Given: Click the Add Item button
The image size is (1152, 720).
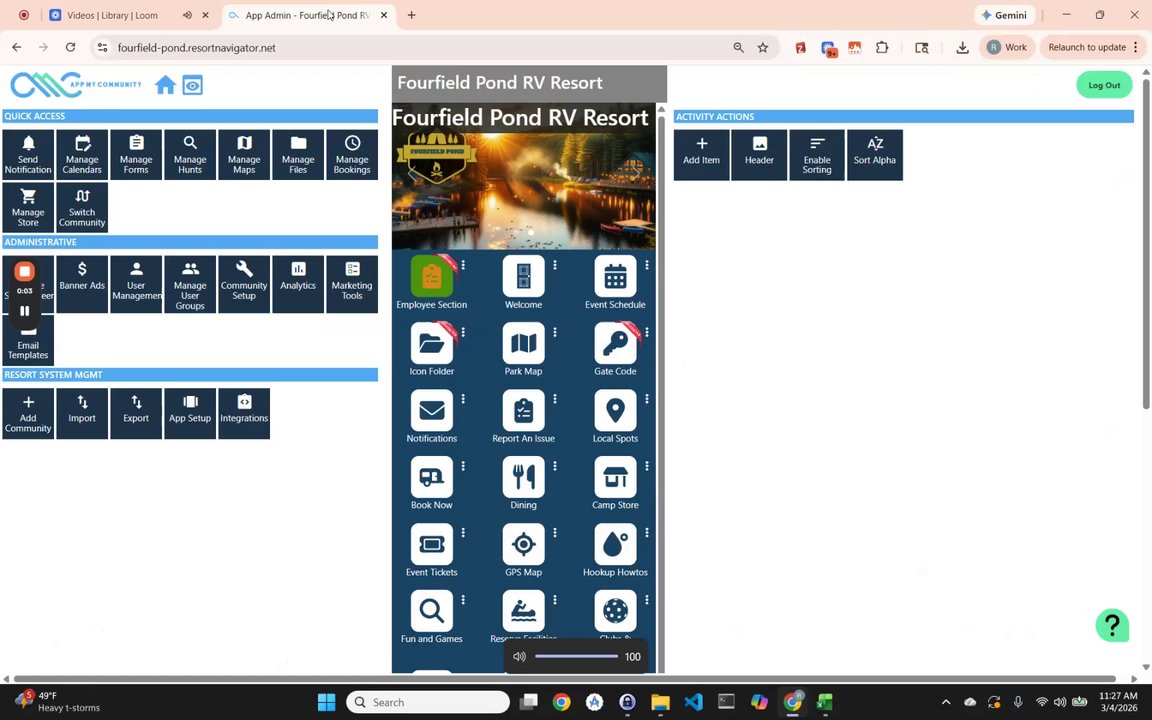Looking at the screenshot, I should (702, 155).
